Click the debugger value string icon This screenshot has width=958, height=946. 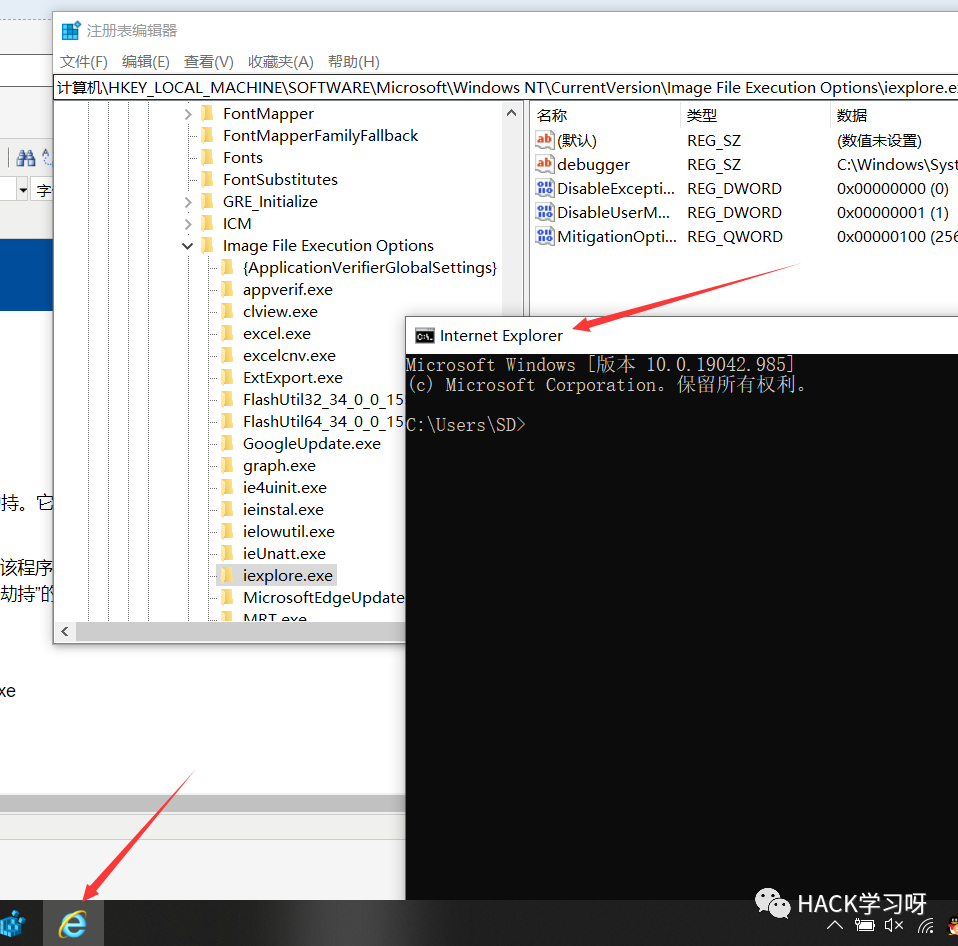[544, 164]
